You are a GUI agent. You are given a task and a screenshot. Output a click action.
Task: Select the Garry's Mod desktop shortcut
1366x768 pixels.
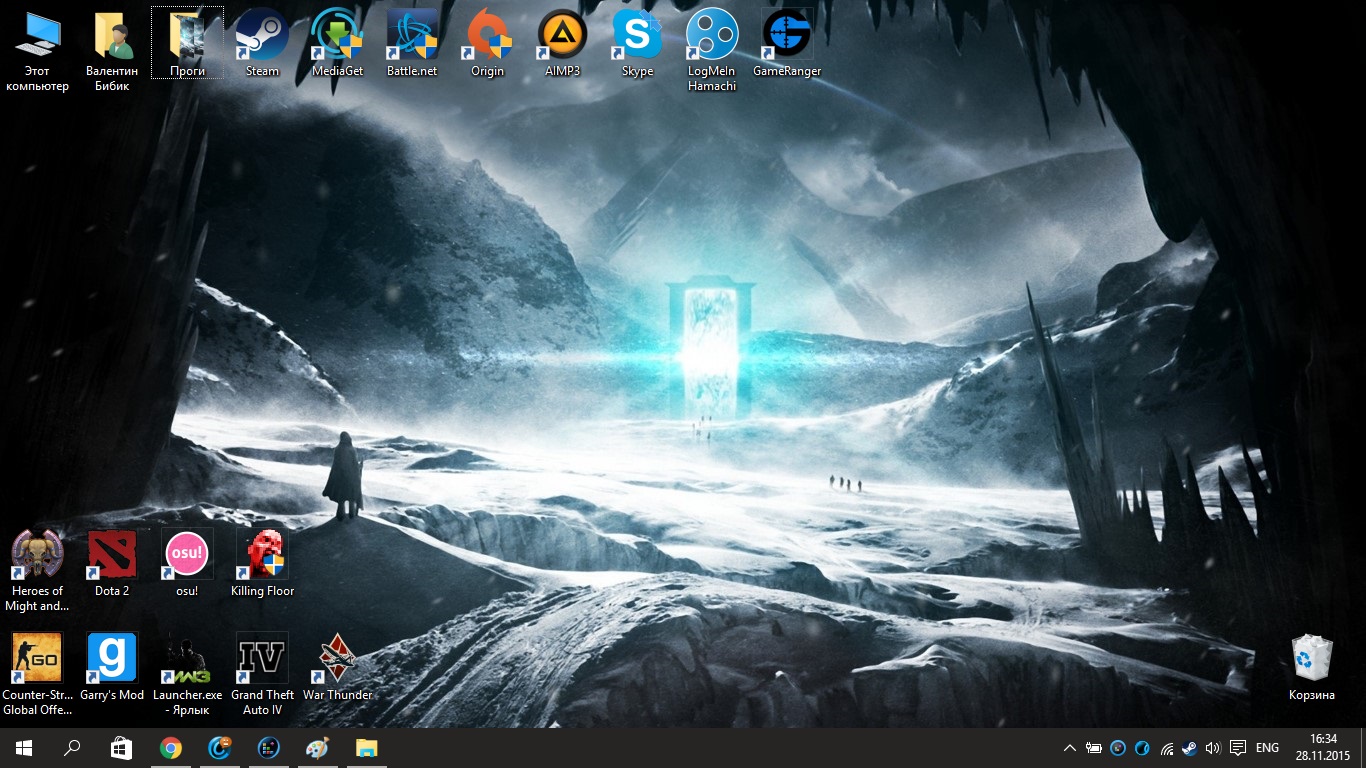tap(112, 667)
